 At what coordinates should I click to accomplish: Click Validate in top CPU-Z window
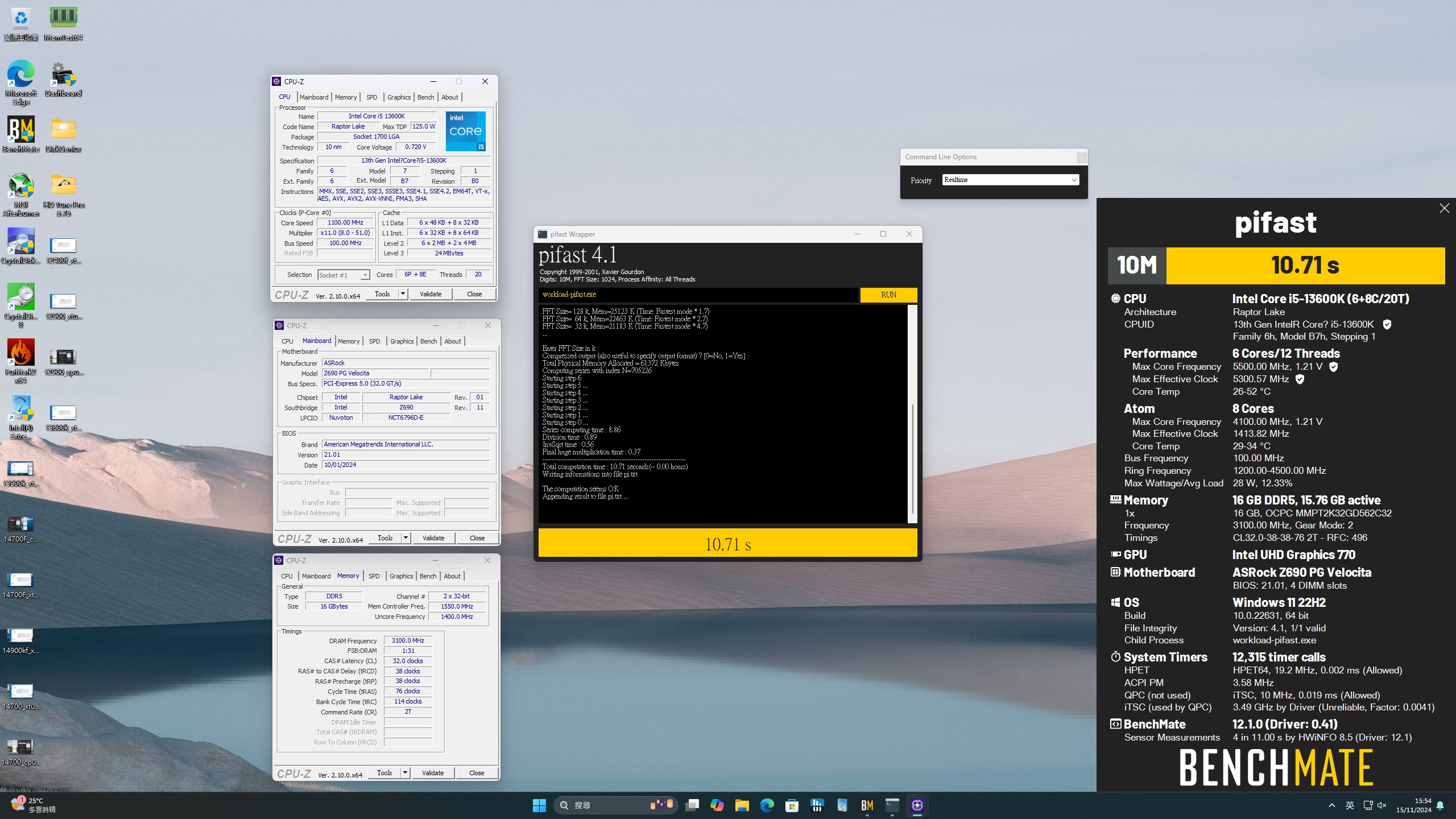(x=431, y=294)
